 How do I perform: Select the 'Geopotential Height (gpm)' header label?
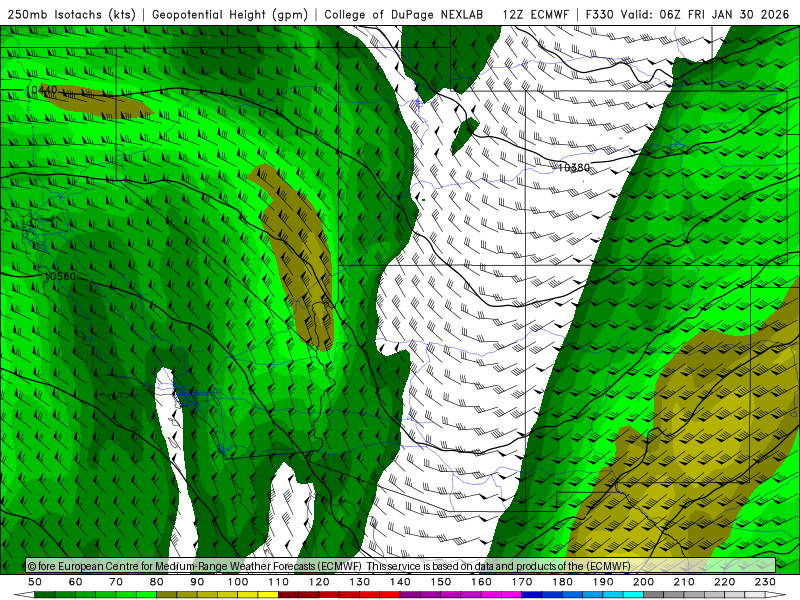click(230, 14)
